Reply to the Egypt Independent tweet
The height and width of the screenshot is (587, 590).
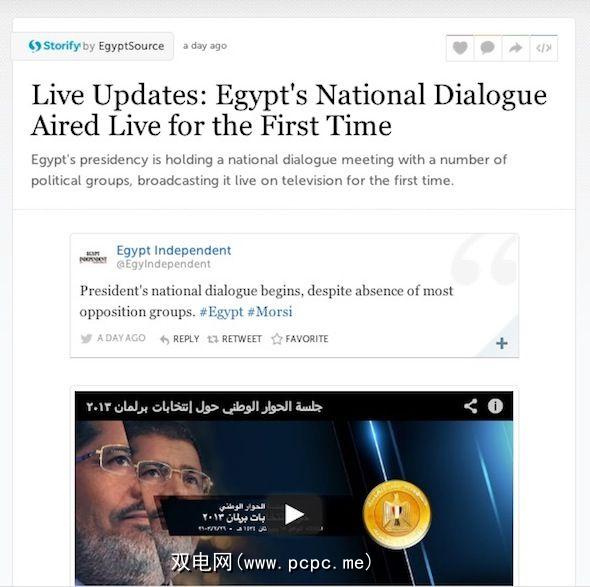(x=179, y=339)
